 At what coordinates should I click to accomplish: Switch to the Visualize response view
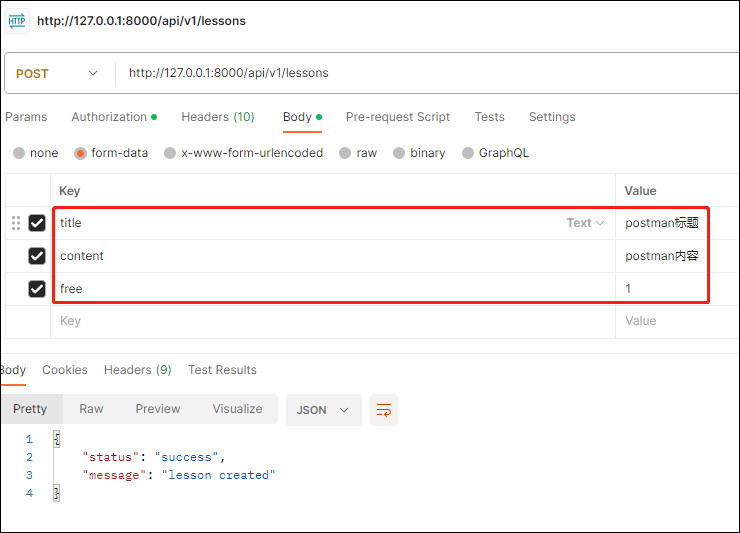click(237, 409)
